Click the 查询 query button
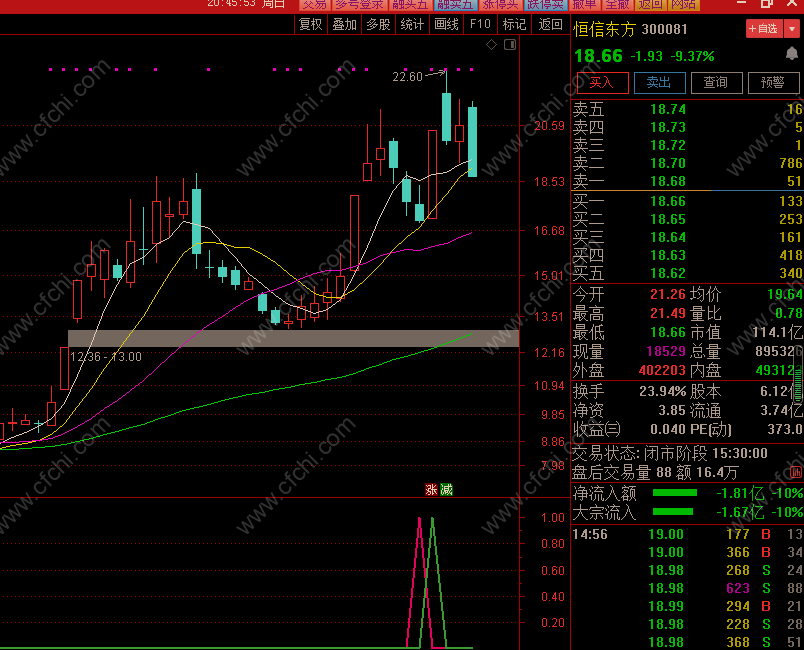The image size is (804, 650). pos(716,83)
